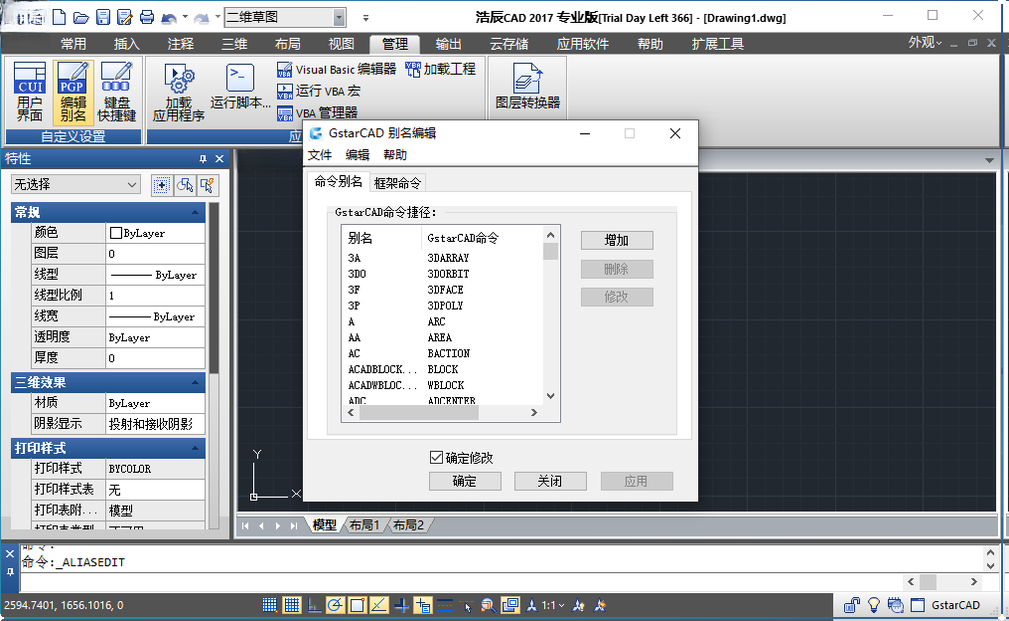The image size is (1009, 621).
Task: Click the 增加 button
Action: (x=616, y=240)
